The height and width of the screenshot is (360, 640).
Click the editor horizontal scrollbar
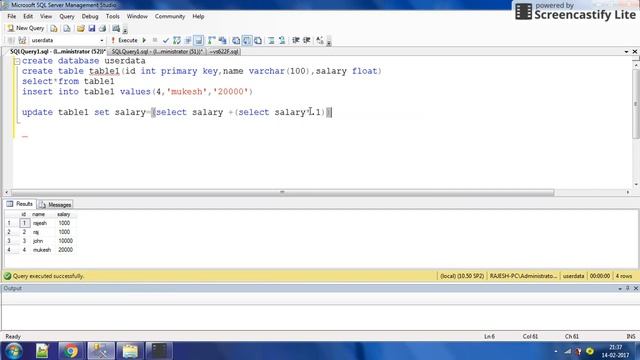click(x=282, y=192)
